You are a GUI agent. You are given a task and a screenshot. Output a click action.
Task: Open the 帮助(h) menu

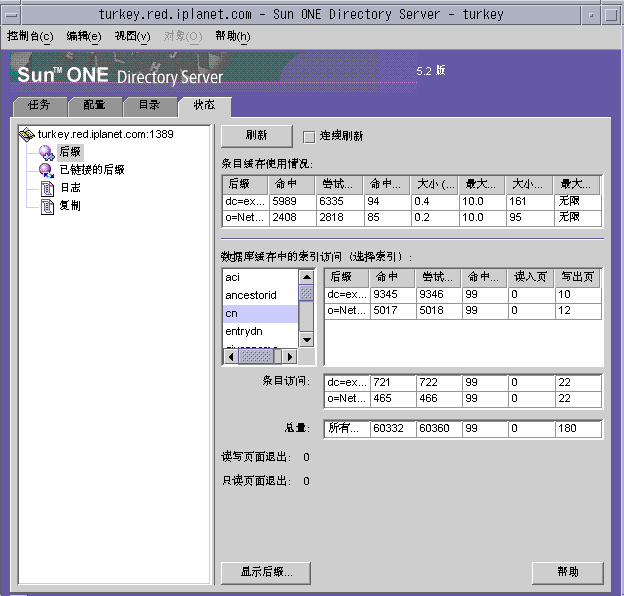tap(233, 37)
